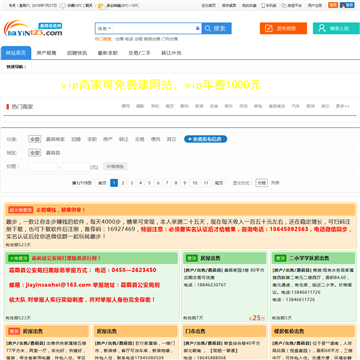Select 全部 in the 分类 filter row
The height and width of the screenshot is (360, 360).
35,139
